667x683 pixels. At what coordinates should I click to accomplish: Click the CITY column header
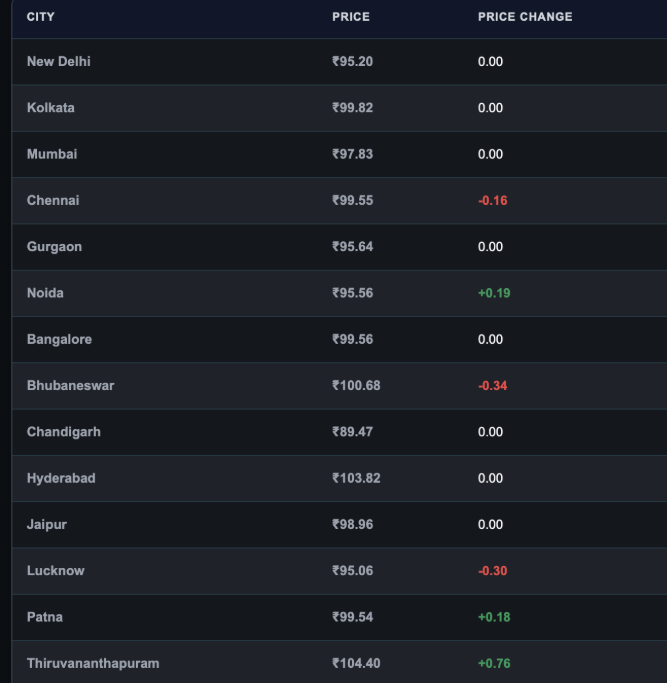[x=41, y=17]
